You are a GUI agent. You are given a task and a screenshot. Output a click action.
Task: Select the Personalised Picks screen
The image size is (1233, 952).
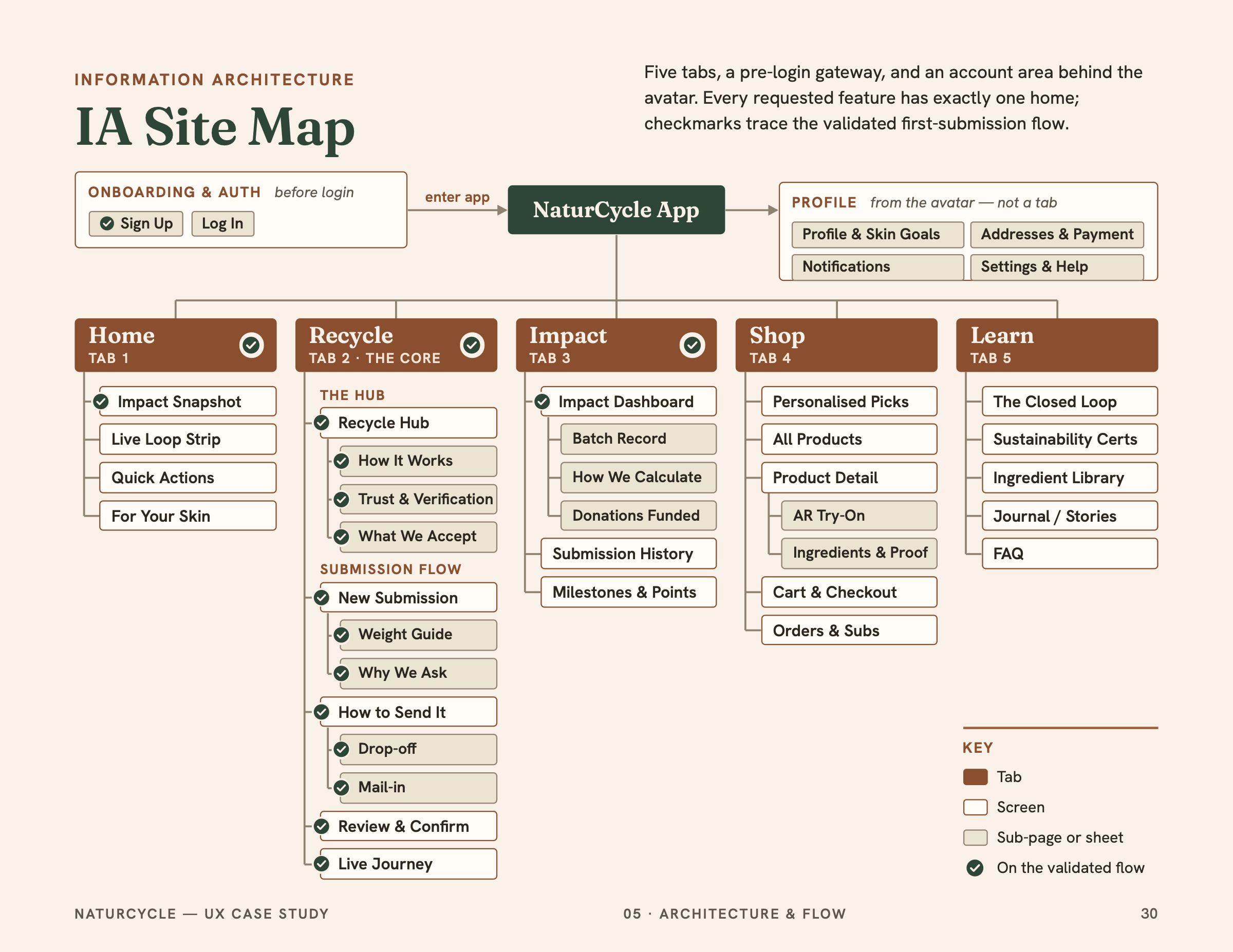[x=849, y=401]
